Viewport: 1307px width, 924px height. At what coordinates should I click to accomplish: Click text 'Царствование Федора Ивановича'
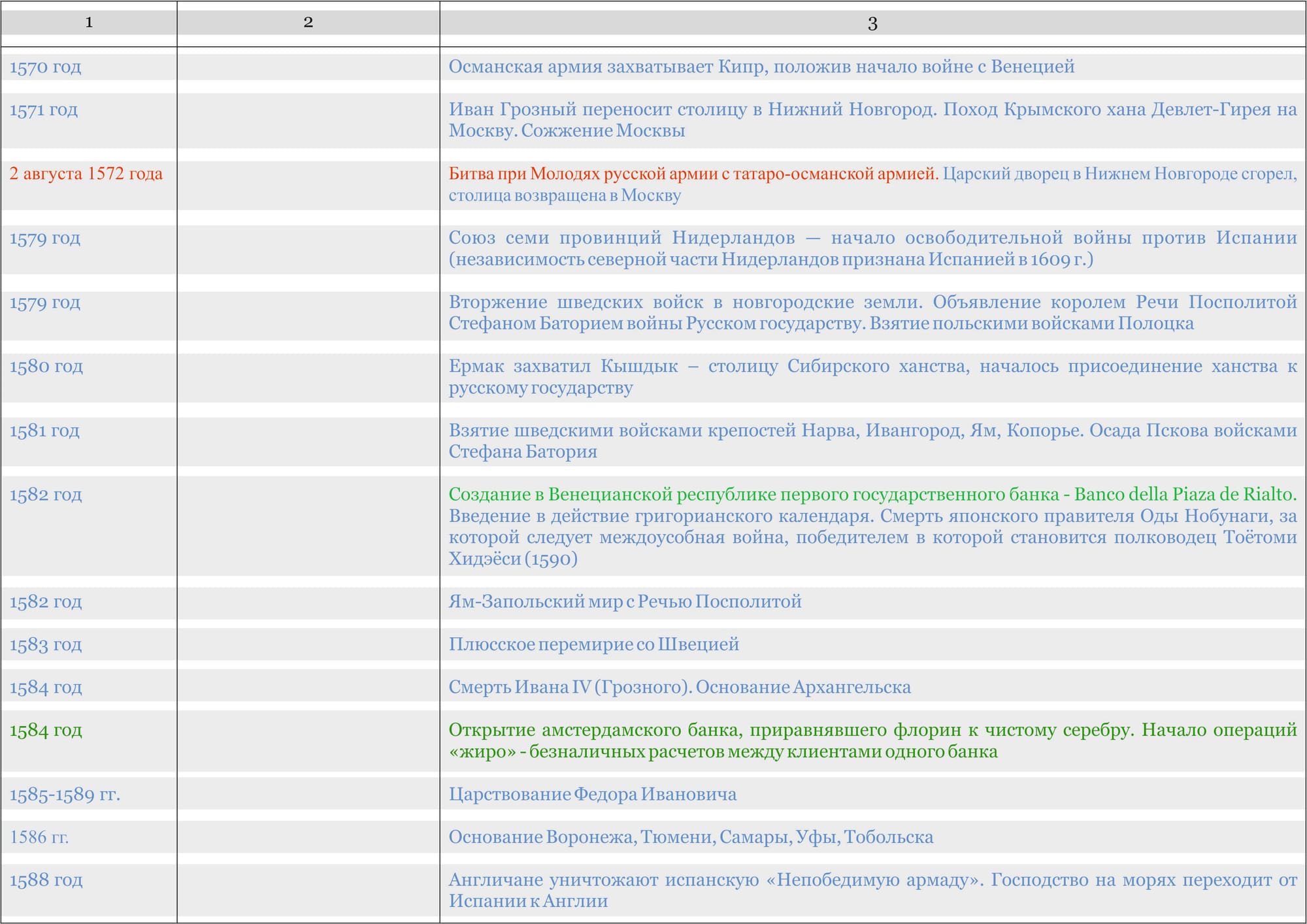tap(593, 795)
